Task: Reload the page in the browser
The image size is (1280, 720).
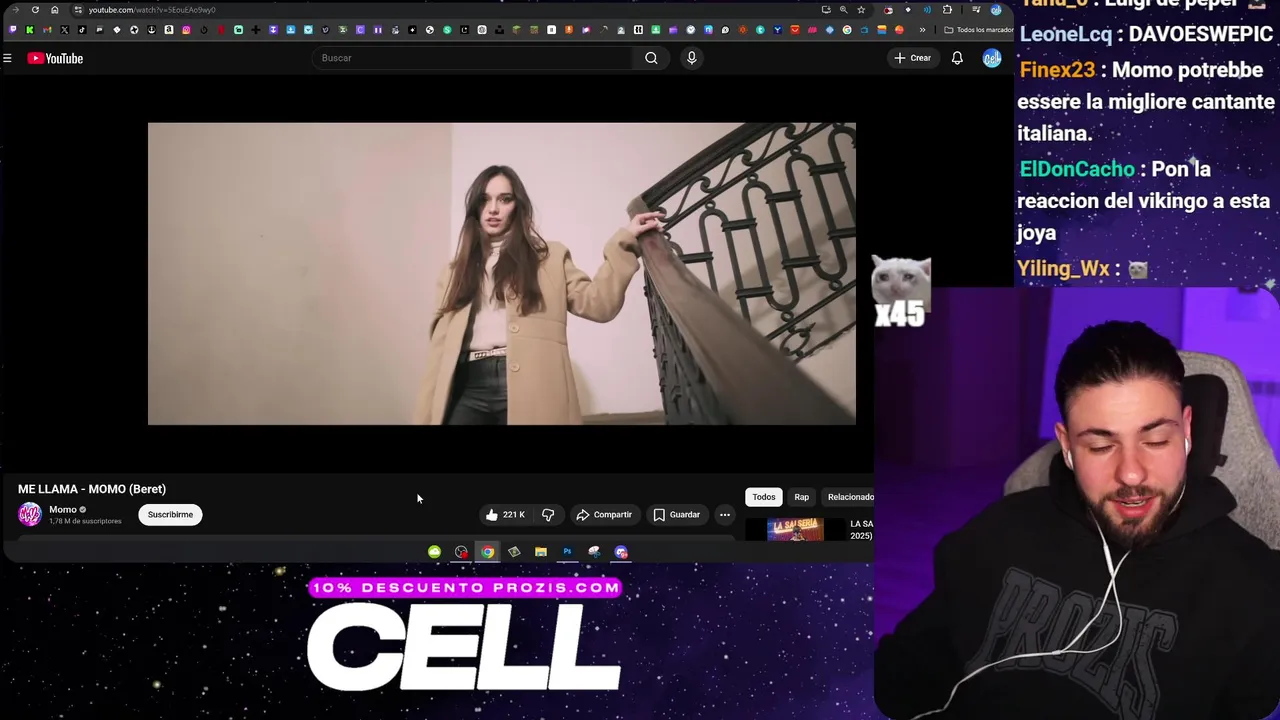Action: (35, 10)
